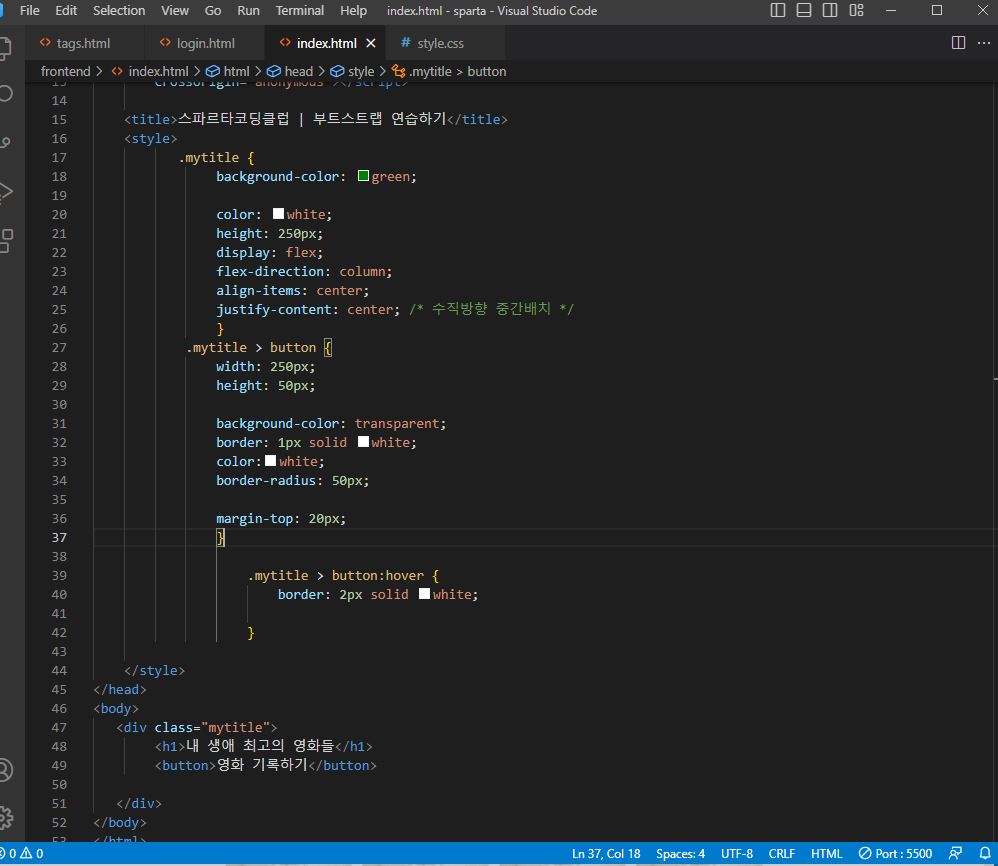The height and width of the screenshot is (866, 998).
Task: Open the feedback icon in status bar
Action: 955,854
